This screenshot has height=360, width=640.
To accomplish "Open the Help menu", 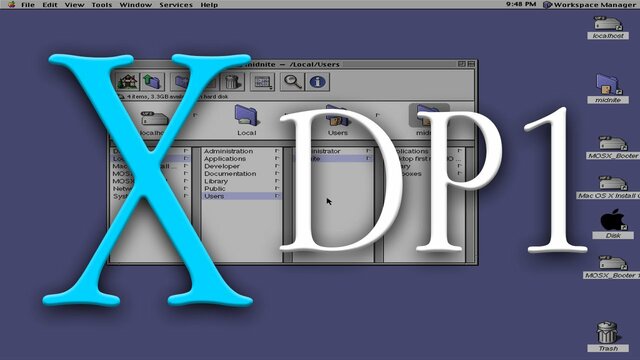I will pyautogui.click(x=209, y=5).
